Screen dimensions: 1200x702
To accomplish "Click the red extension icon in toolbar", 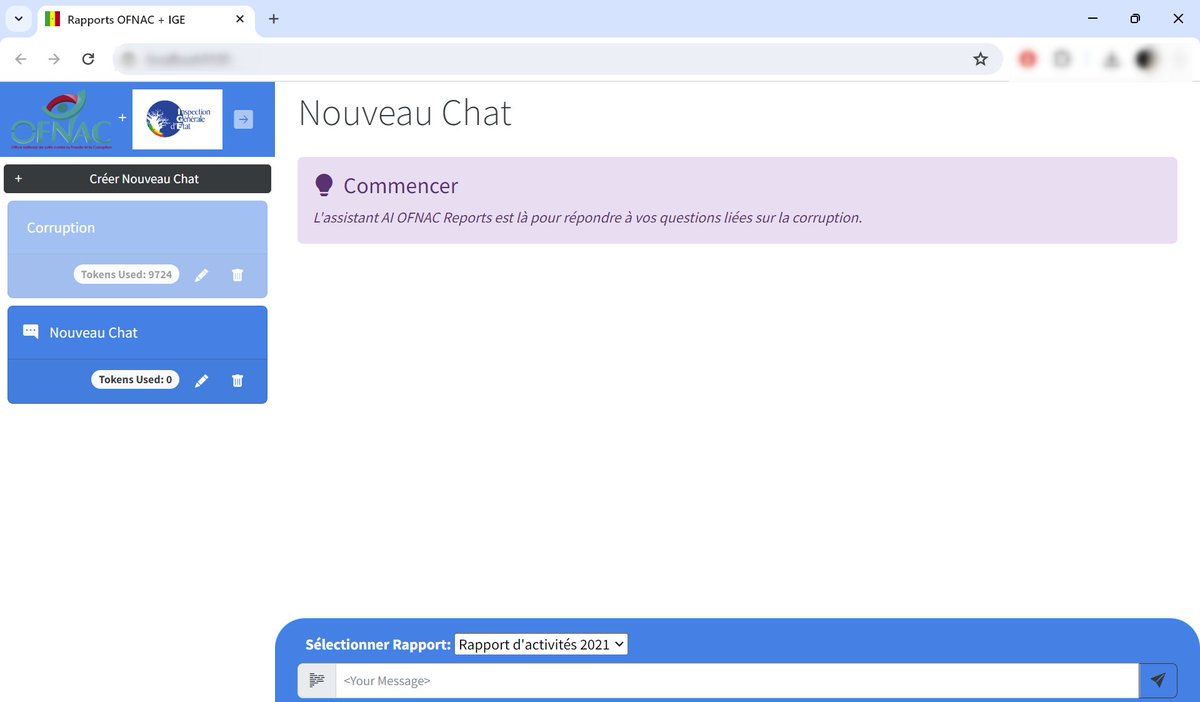I will pyautogui.click(x=1028, y=59).
